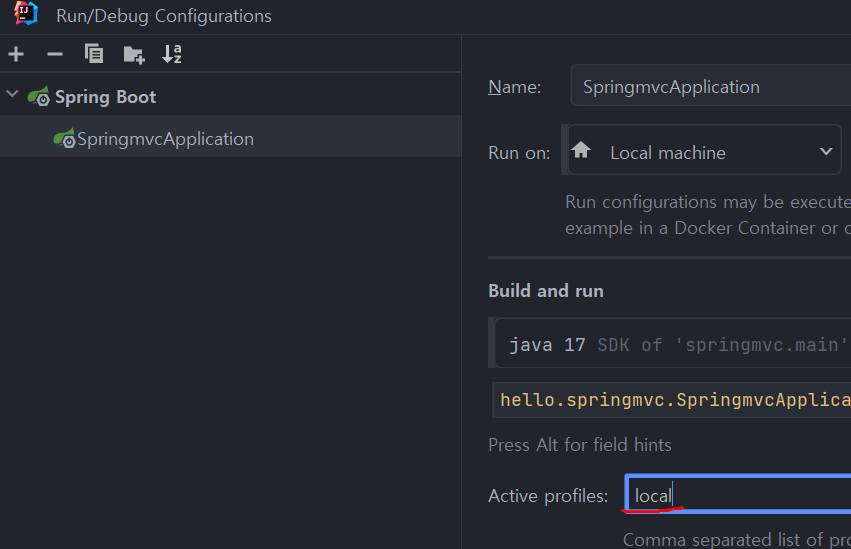This screenshot has width=851, height=549.
Task: Collapse the Spring Boot tree node
Action: (x=12, y=94)
